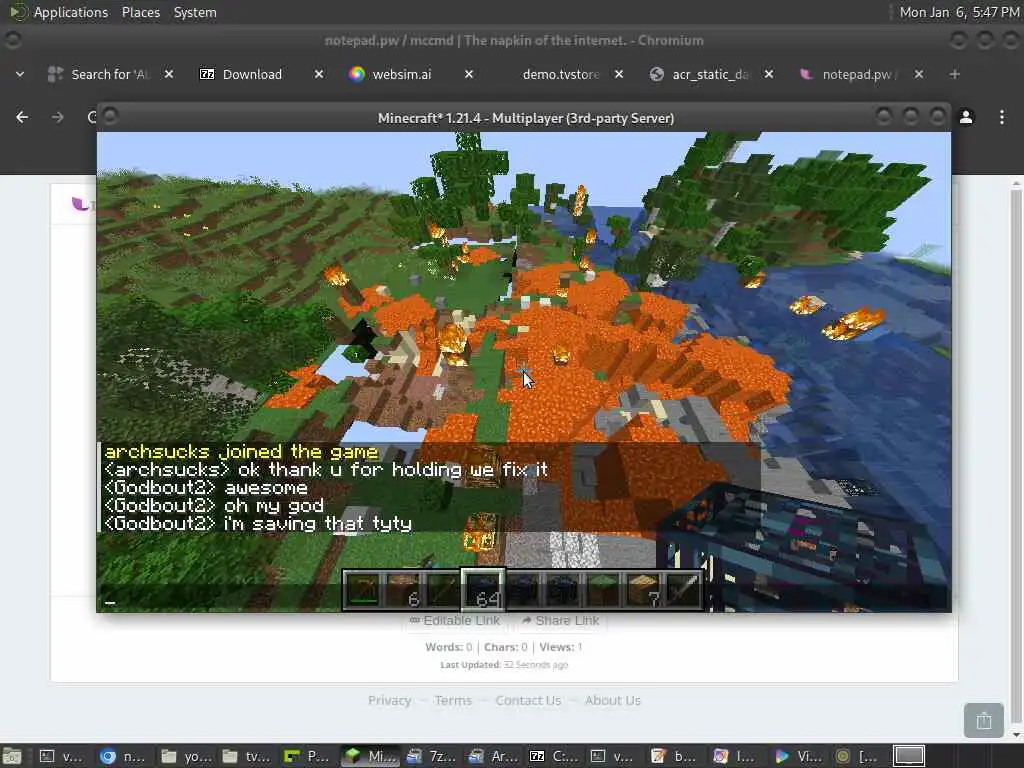Screen dimensions: 1024x768
Task: Click the 'Last Updated: 32 Seconds ago' text
Action: click(504, 665)
